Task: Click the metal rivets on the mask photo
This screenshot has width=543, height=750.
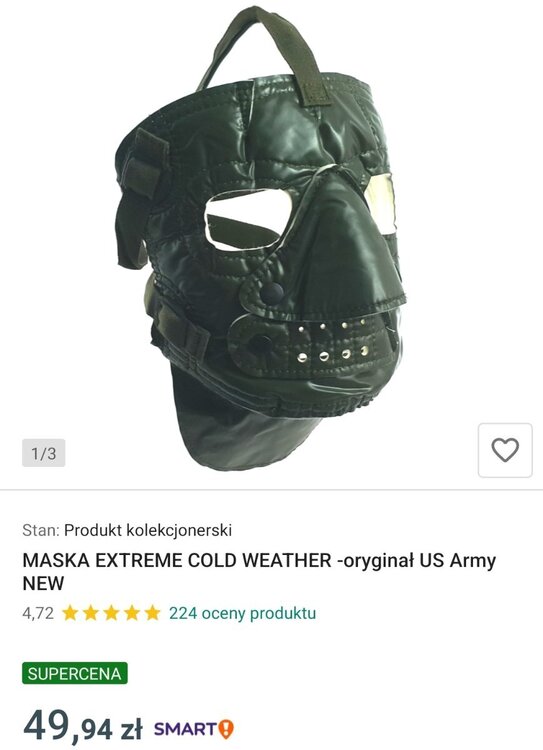Action: pos(332,342)
